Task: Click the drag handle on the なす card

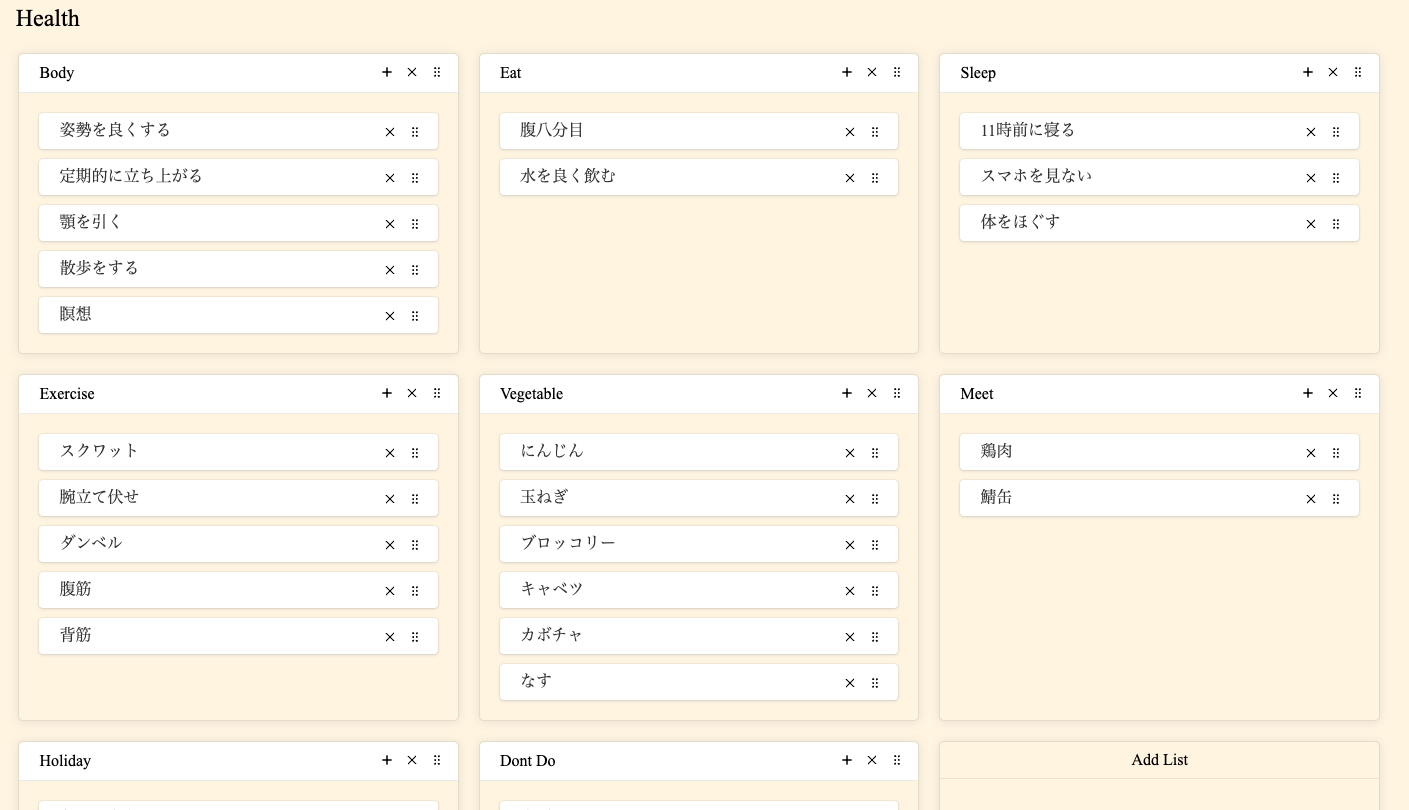Action: point(875,683)
